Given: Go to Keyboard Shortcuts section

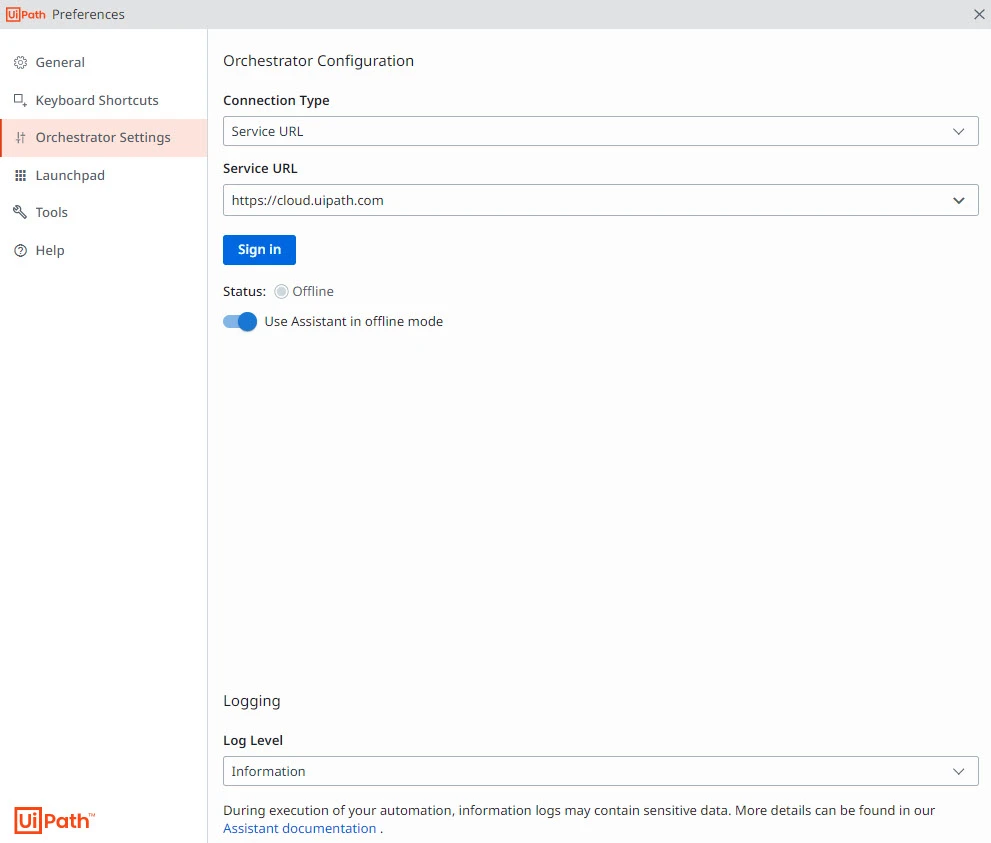Looking at the screenshot, I should pyautogui.click(x=104, y=100).
